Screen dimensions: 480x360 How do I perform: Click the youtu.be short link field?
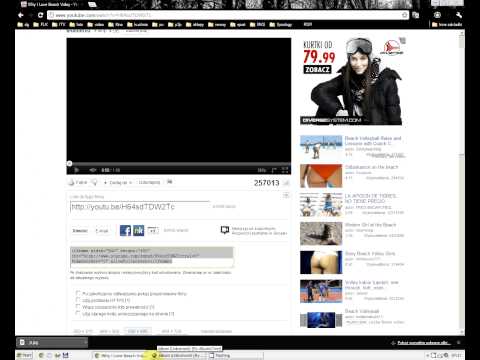140,207
